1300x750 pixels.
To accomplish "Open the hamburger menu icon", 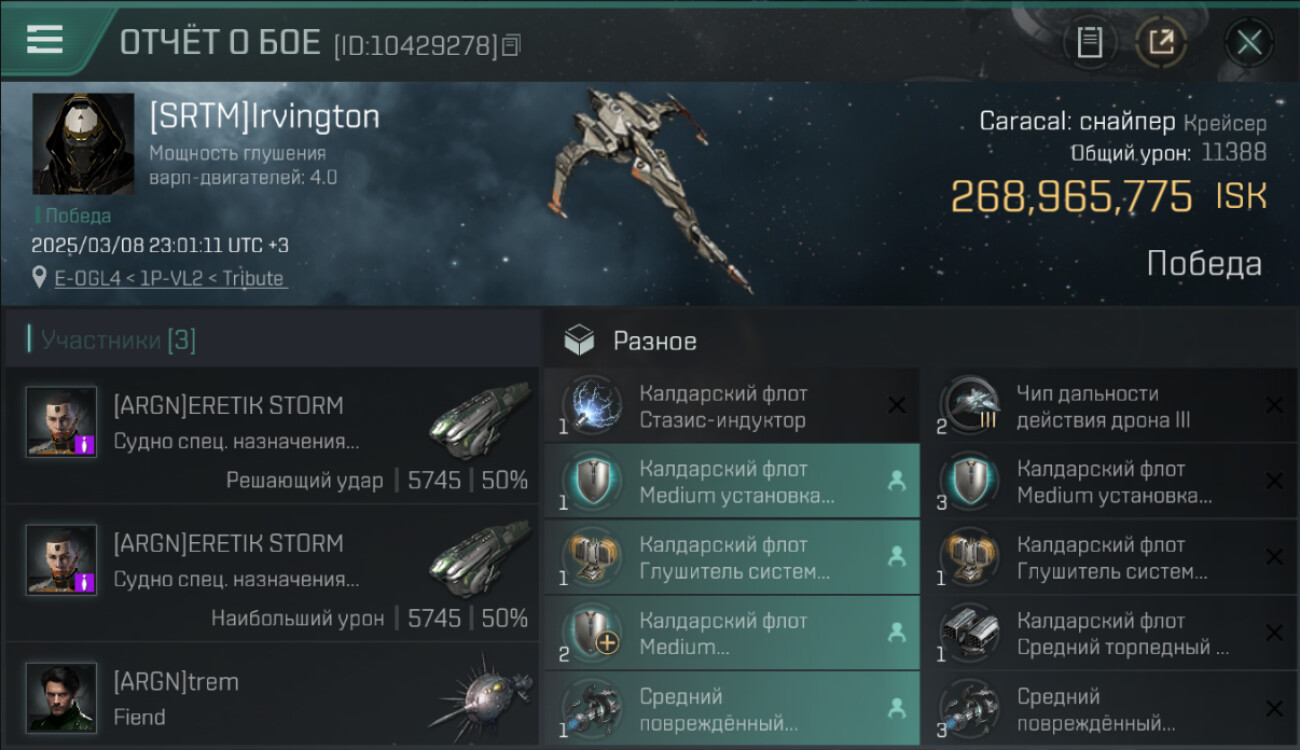I will point(45,40).
